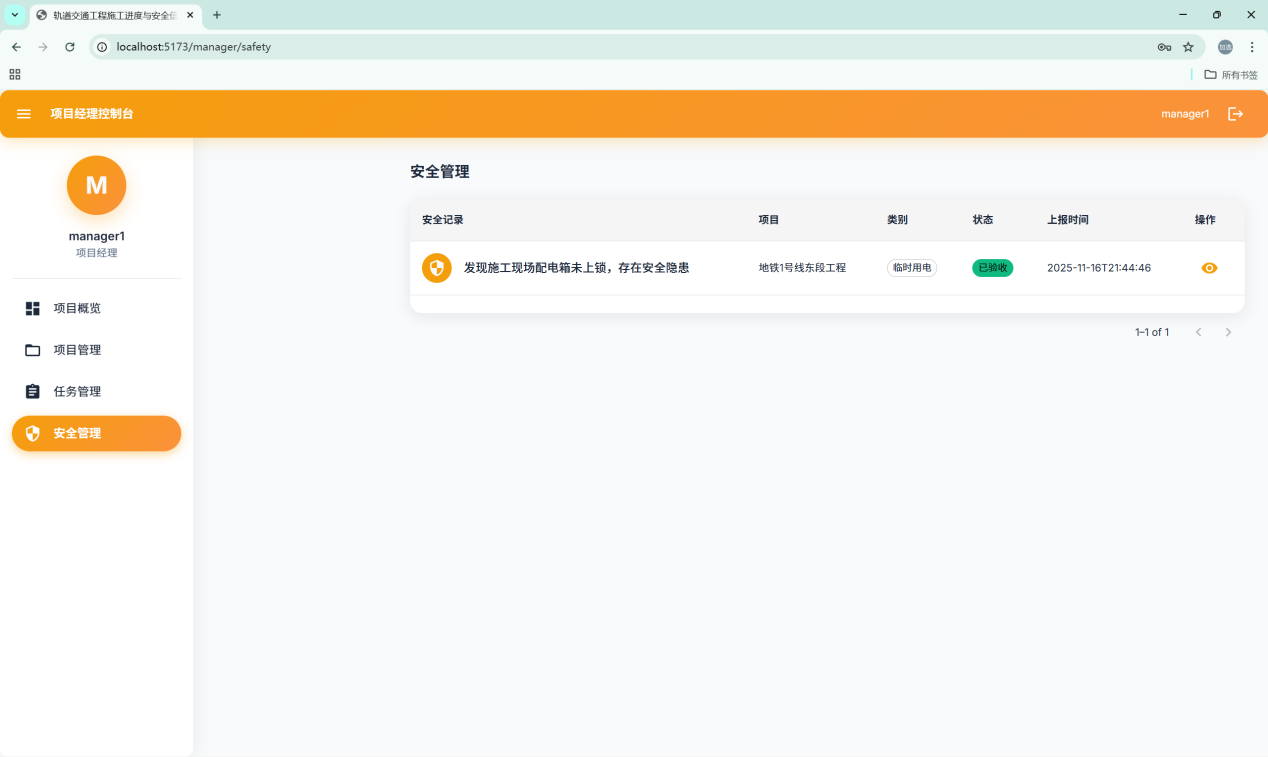This screenshot has height=757, width=1268.
Task: Click the browser bookmark star icon
Action: (x=1187, y=46)
